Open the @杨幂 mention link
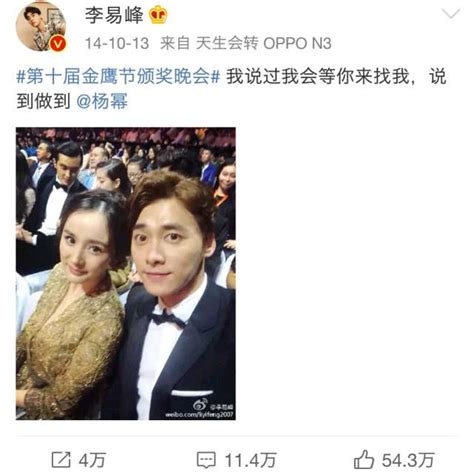 (x=102, y=101)
